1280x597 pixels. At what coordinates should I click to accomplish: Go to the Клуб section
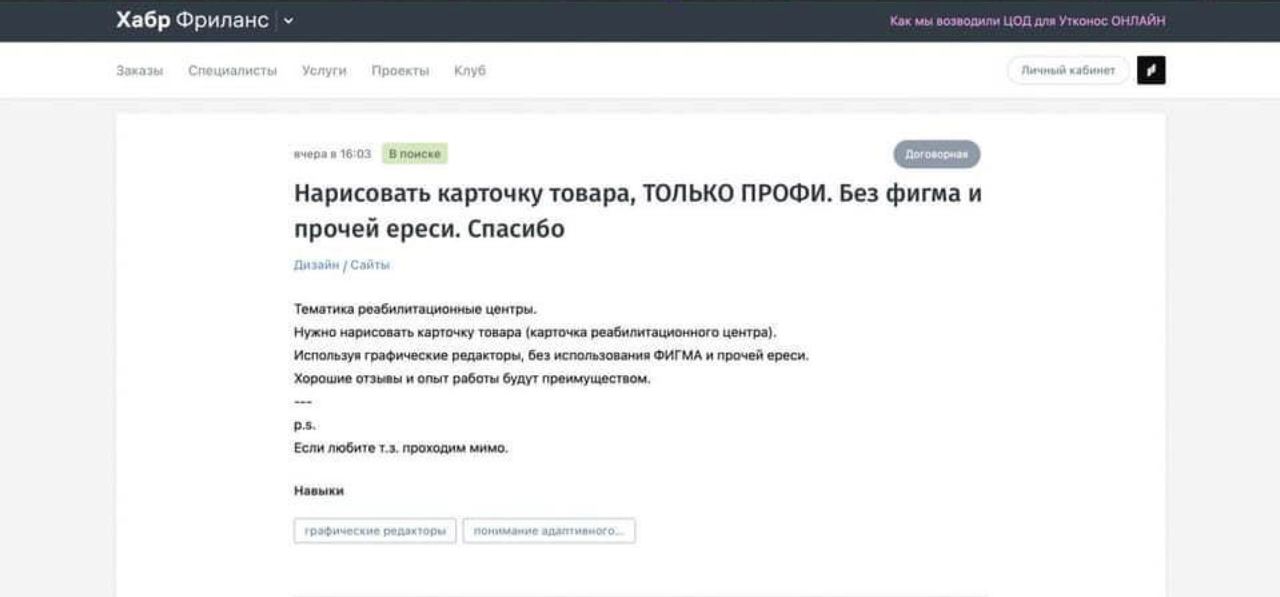pos(470,71)
